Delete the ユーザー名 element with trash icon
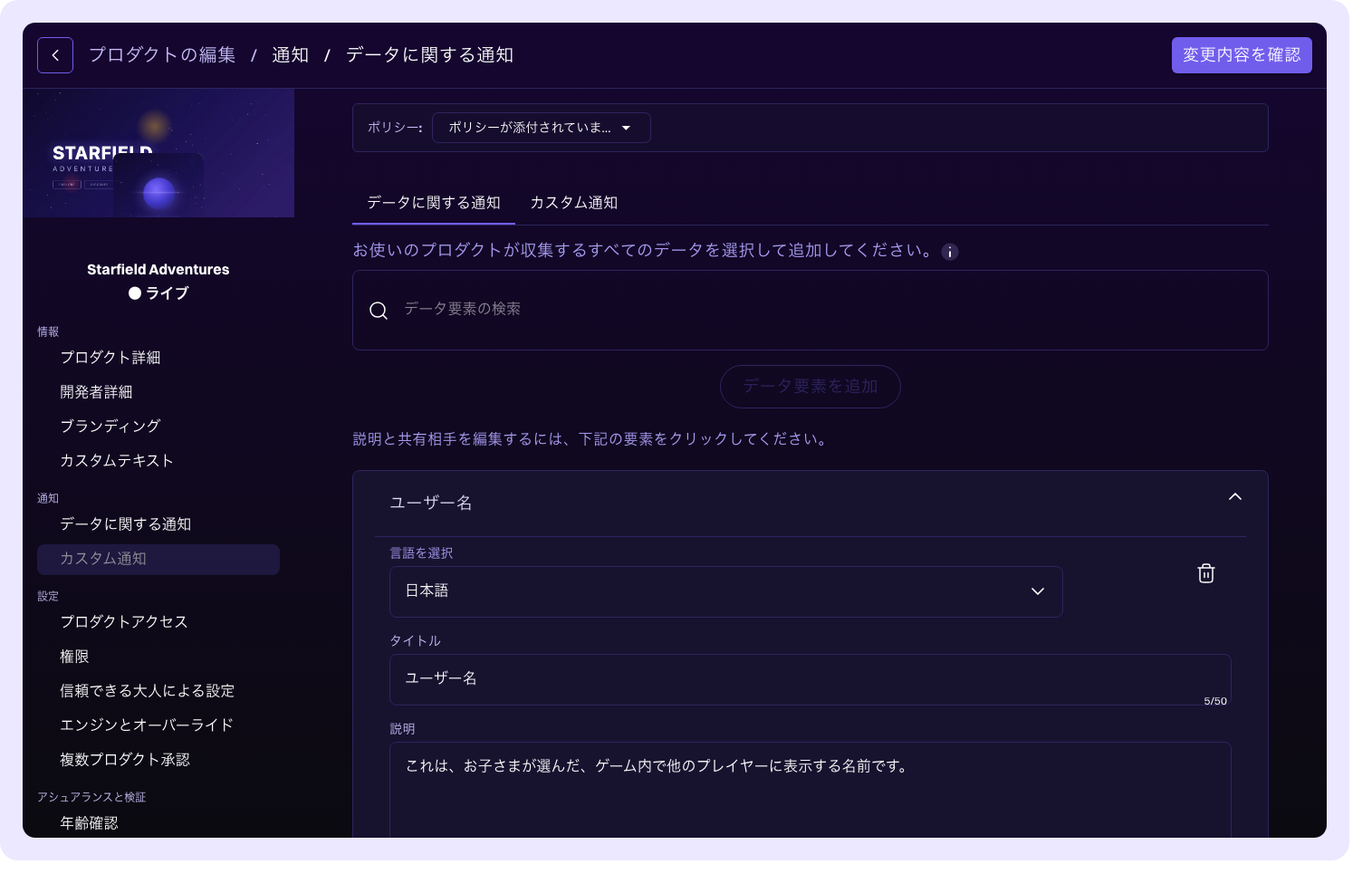Viewport: 1372px width, 883px height. [1206, 573]
